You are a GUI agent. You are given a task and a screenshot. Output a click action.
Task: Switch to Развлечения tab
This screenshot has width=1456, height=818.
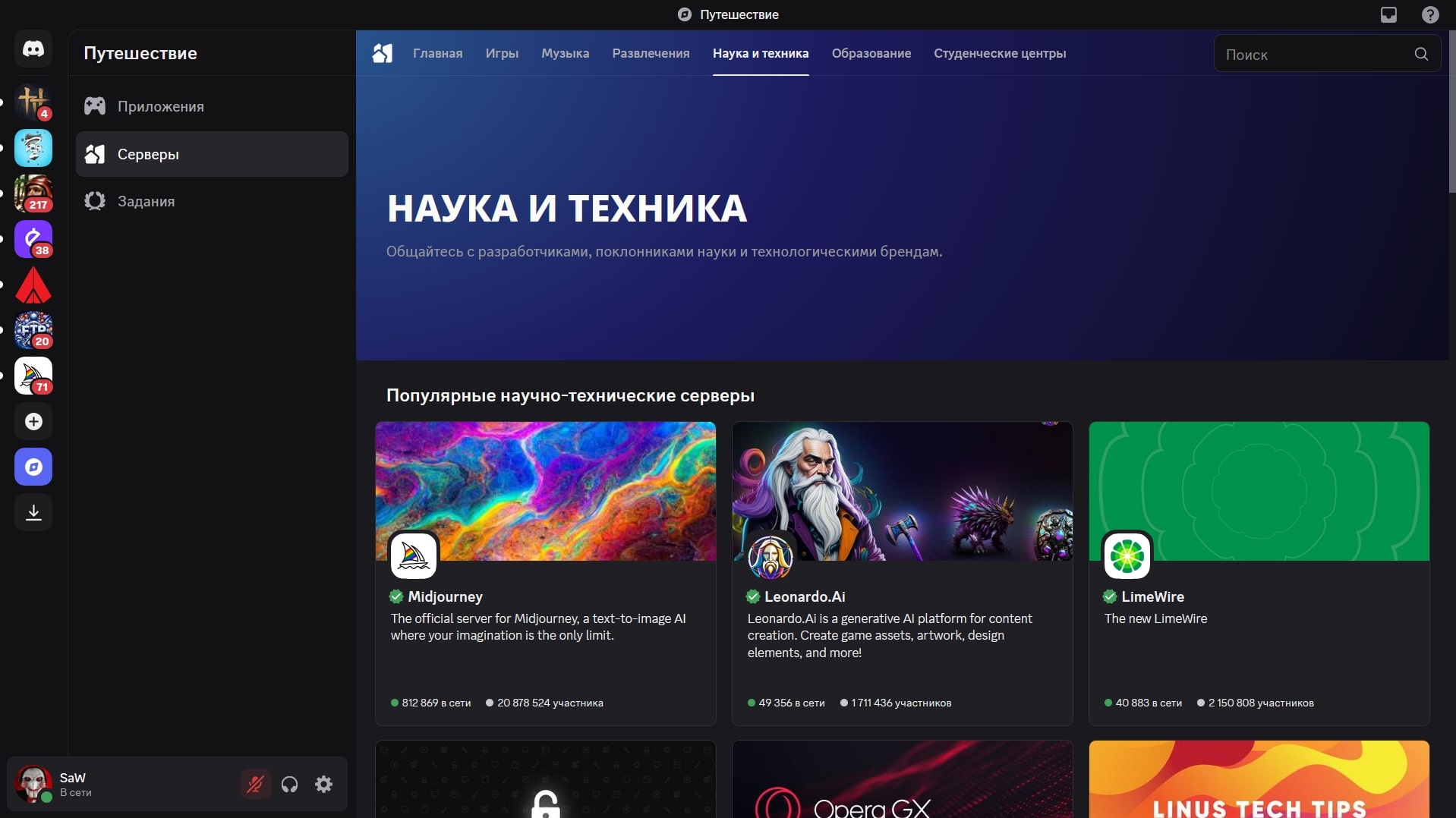tap(651, 53)
